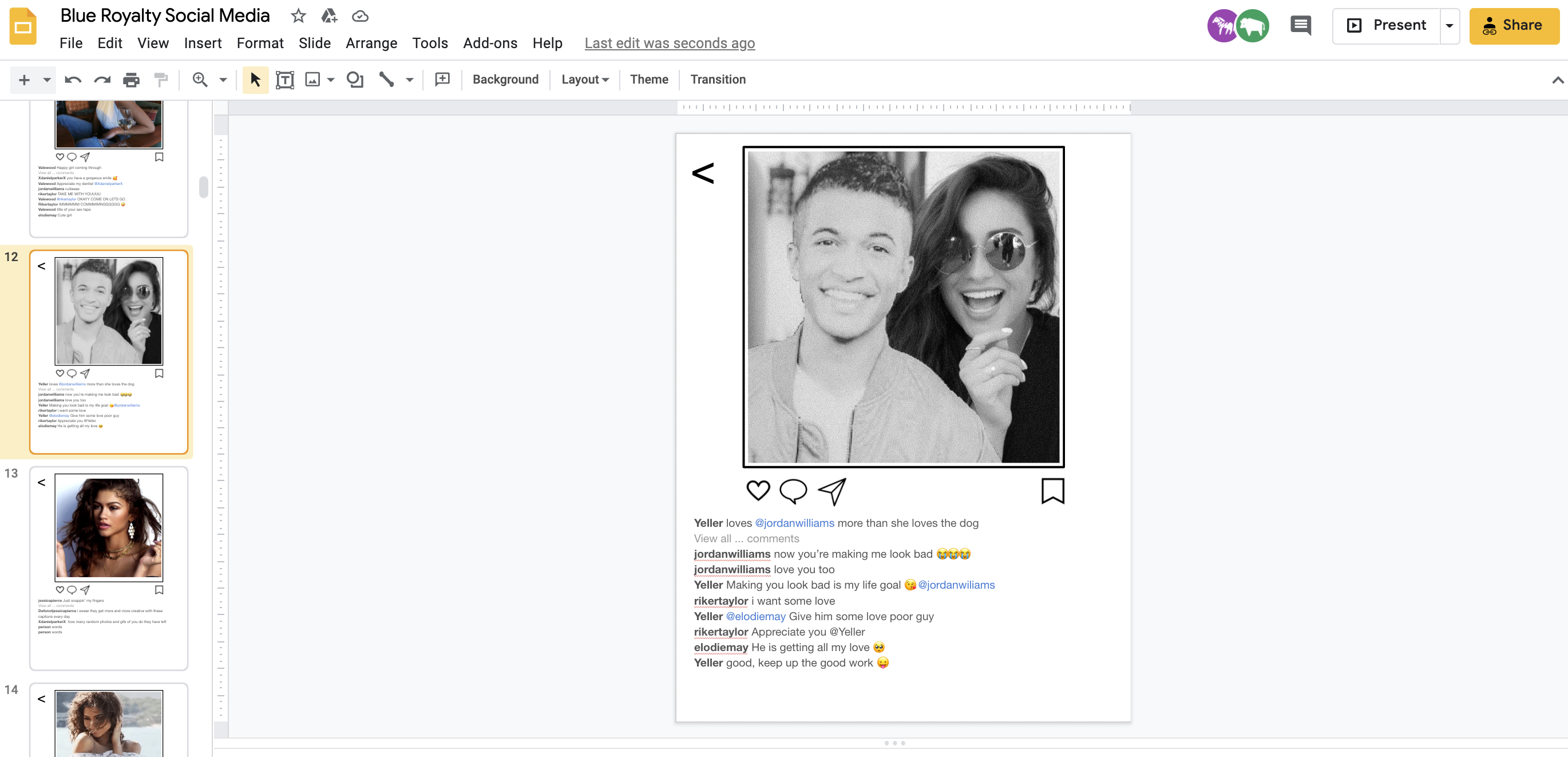Click the print icon
This screenshot has height=757, width=1568.
(x=131, y=80)
